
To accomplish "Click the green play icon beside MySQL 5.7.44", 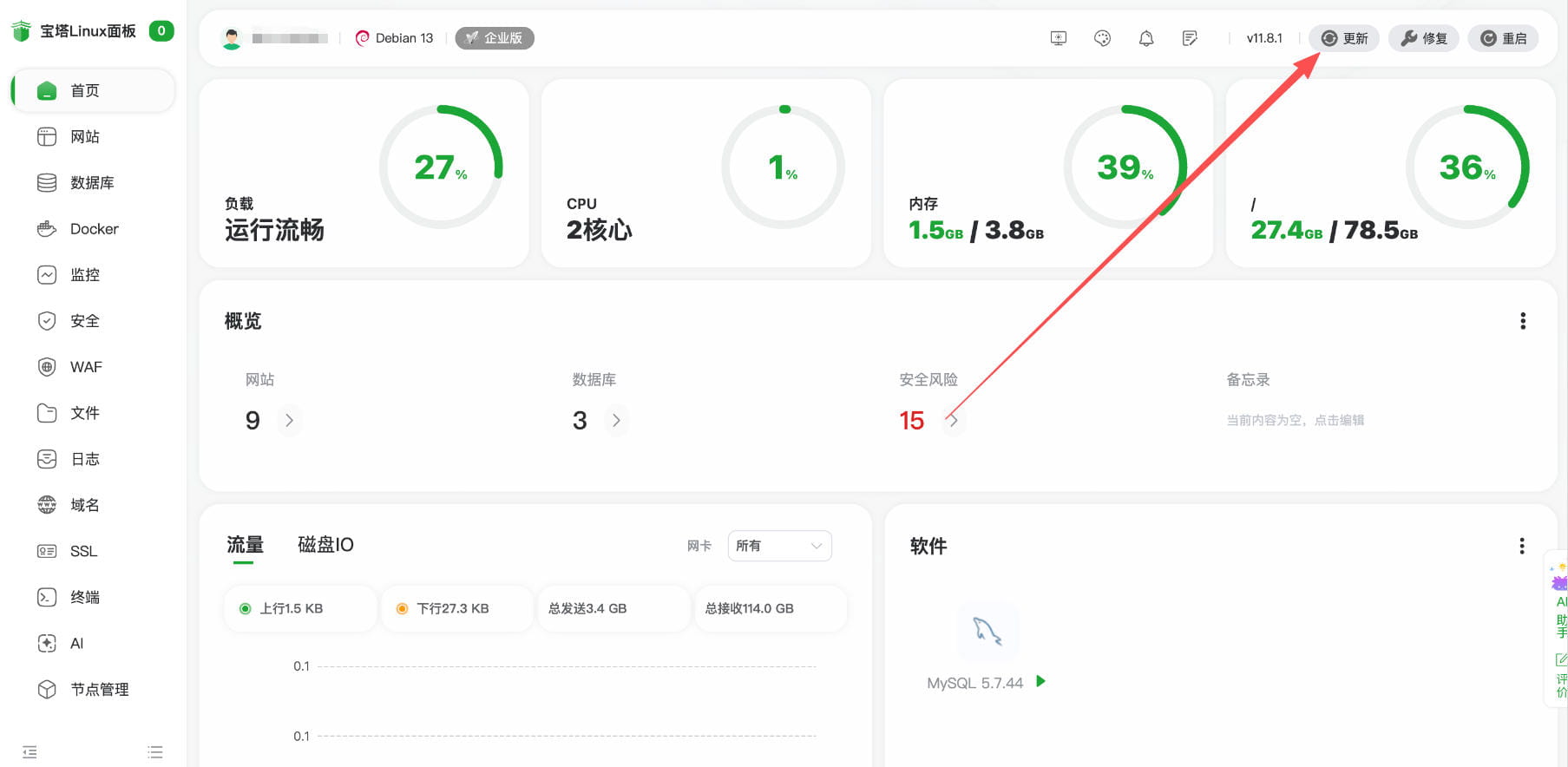I will [1040, 681].
